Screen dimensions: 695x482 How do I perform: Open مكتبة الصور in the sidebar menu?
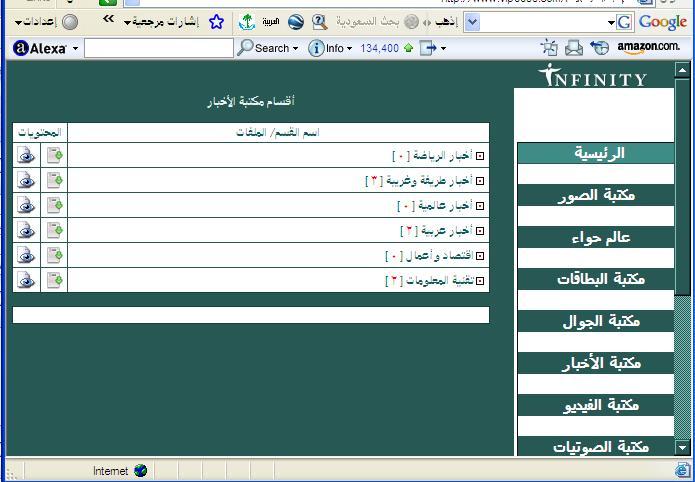596,195
